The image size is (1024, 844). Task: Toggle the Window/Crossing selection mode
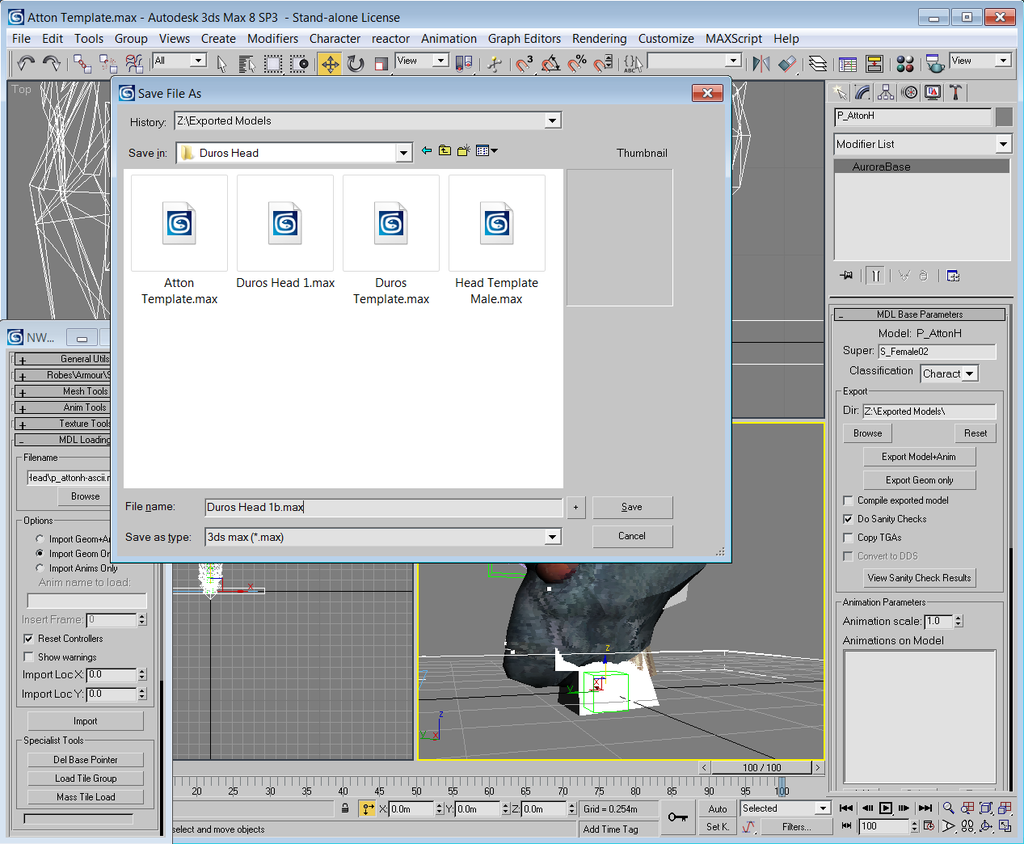(x=299, y=63)
